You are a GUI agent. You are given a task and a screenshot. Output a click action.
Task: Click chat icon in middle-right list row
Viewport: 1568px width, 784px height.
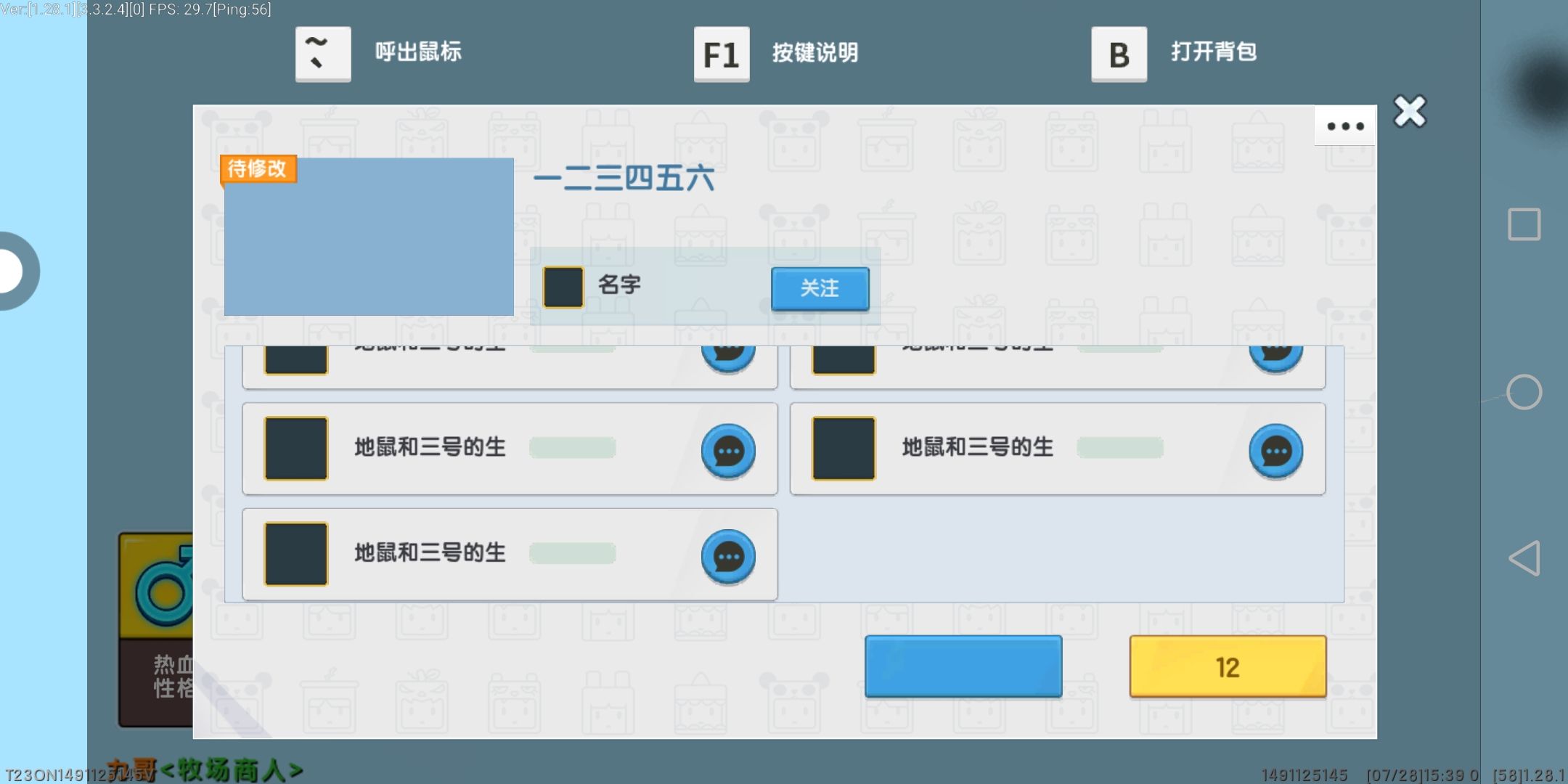[1275, 451]
